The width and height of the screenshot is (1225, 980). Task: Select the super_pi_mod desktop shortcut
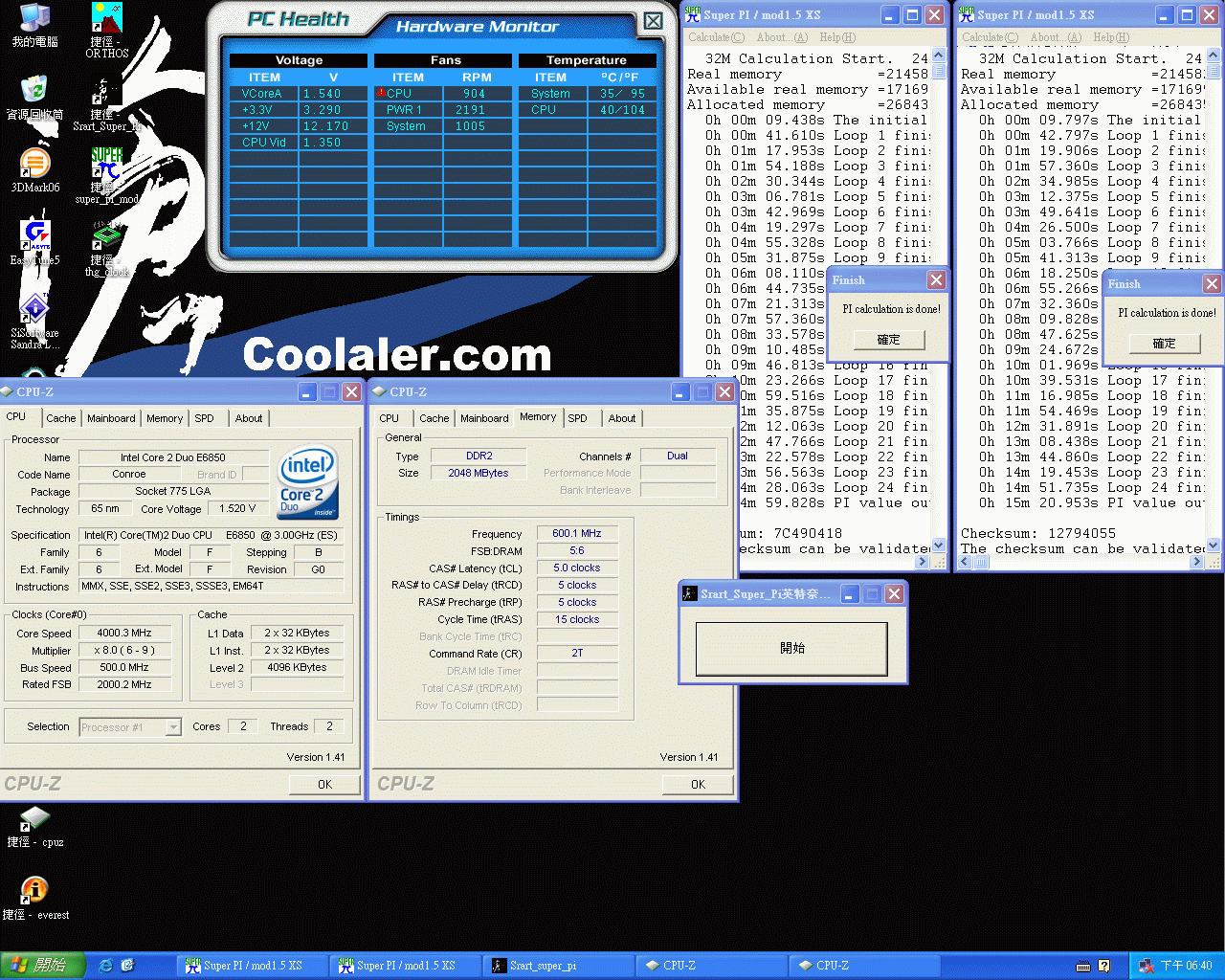pos(107,176)
